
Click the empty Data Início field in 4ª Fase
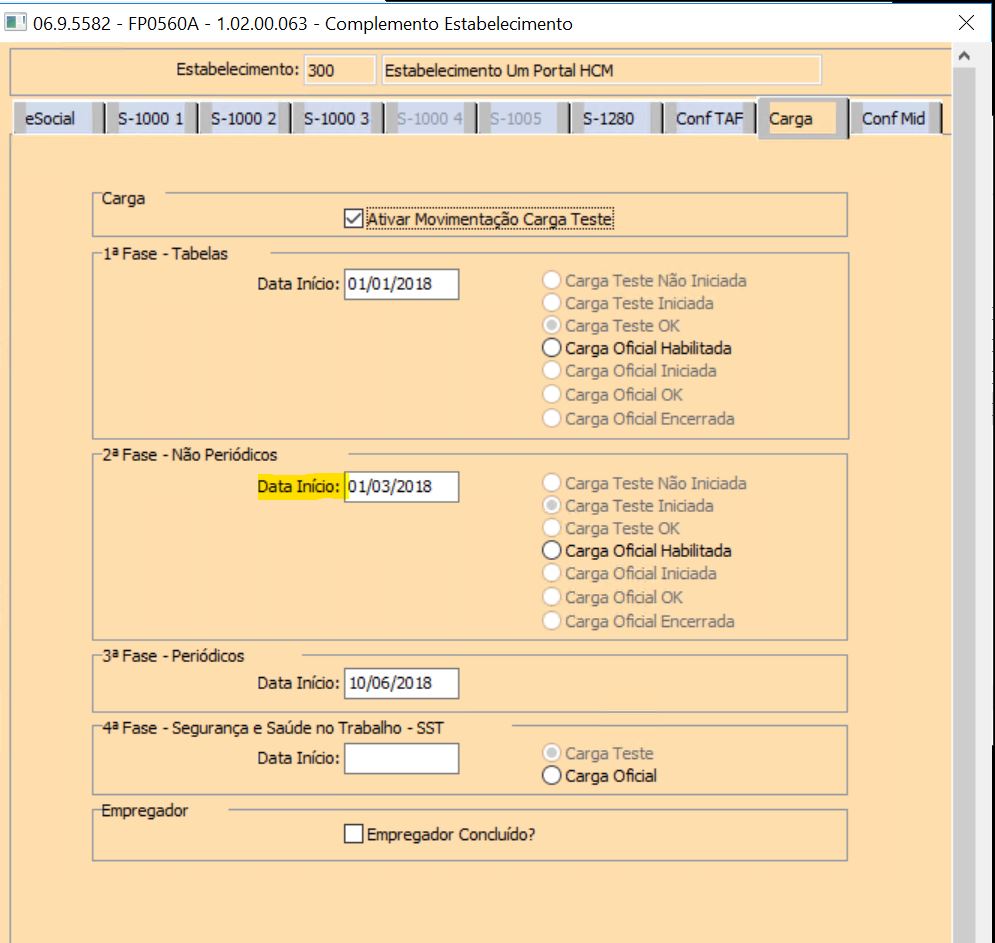pyautogui.click(x=401, y=759)
